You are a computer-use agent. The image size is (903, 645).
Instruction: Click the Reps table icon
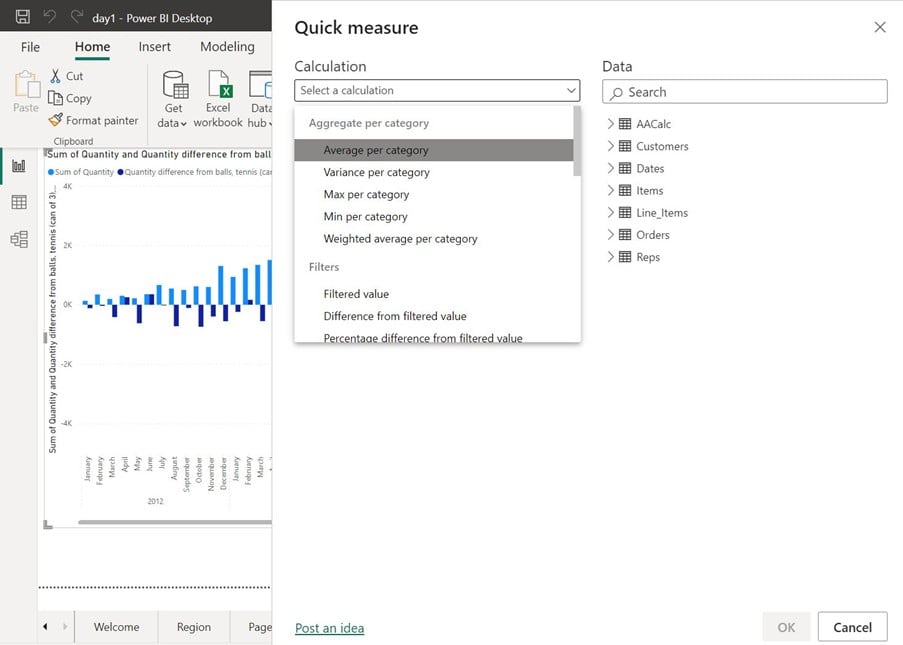click(x=625, y=257)
